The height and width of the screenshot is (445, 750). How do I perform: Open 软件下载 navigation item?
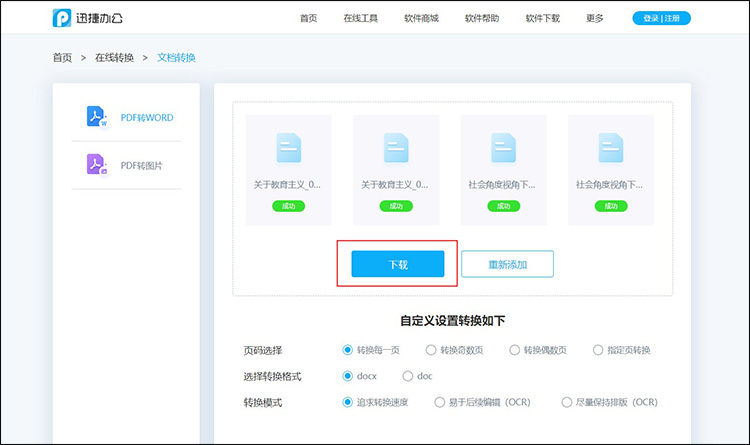pyautogui.click(x=543, y=18)
